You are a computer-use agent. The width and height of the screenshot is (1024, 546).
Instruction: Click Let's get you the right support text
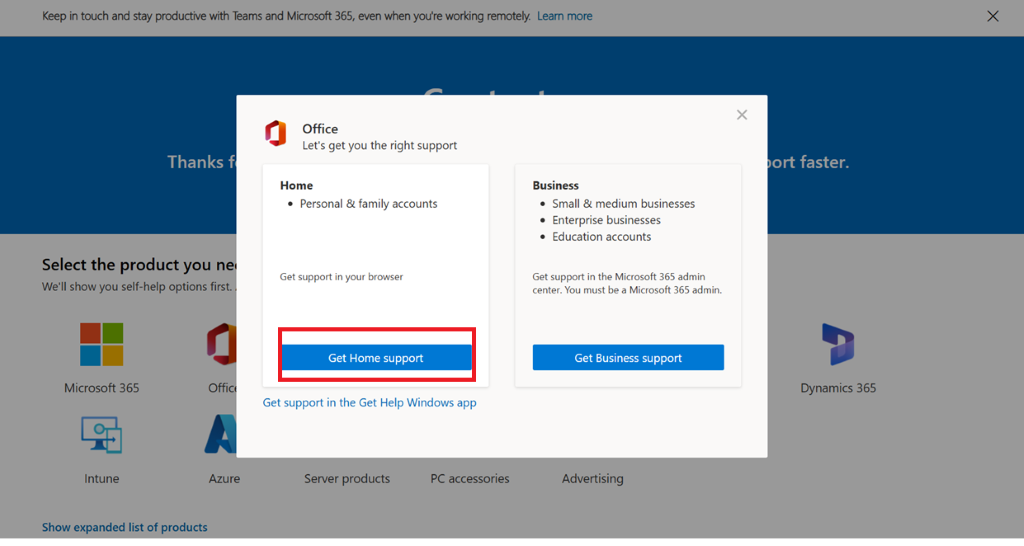[x=379, y=146]
